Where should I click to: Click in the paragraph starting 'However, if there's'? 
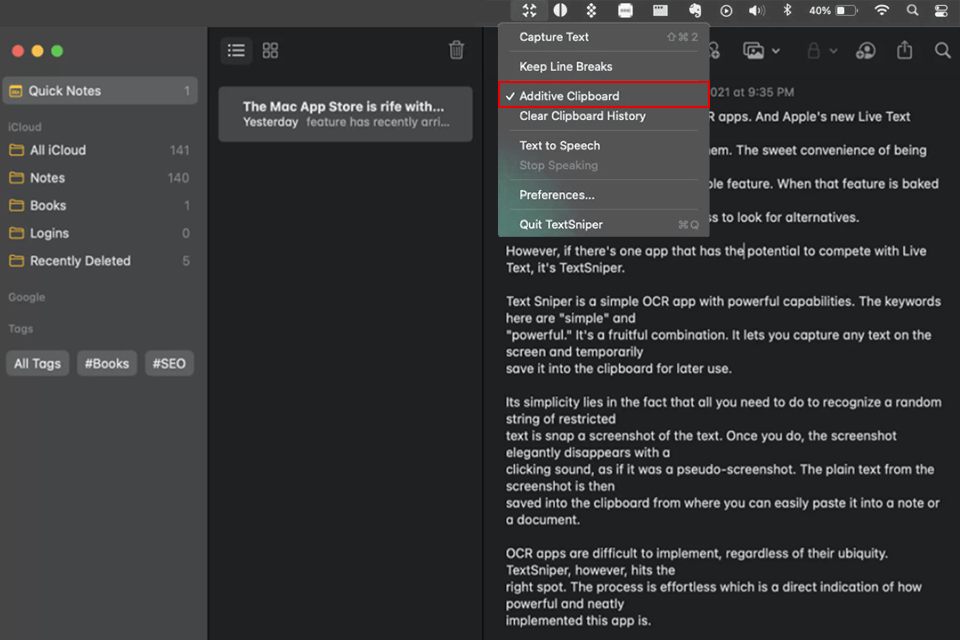tap(716, 259)
